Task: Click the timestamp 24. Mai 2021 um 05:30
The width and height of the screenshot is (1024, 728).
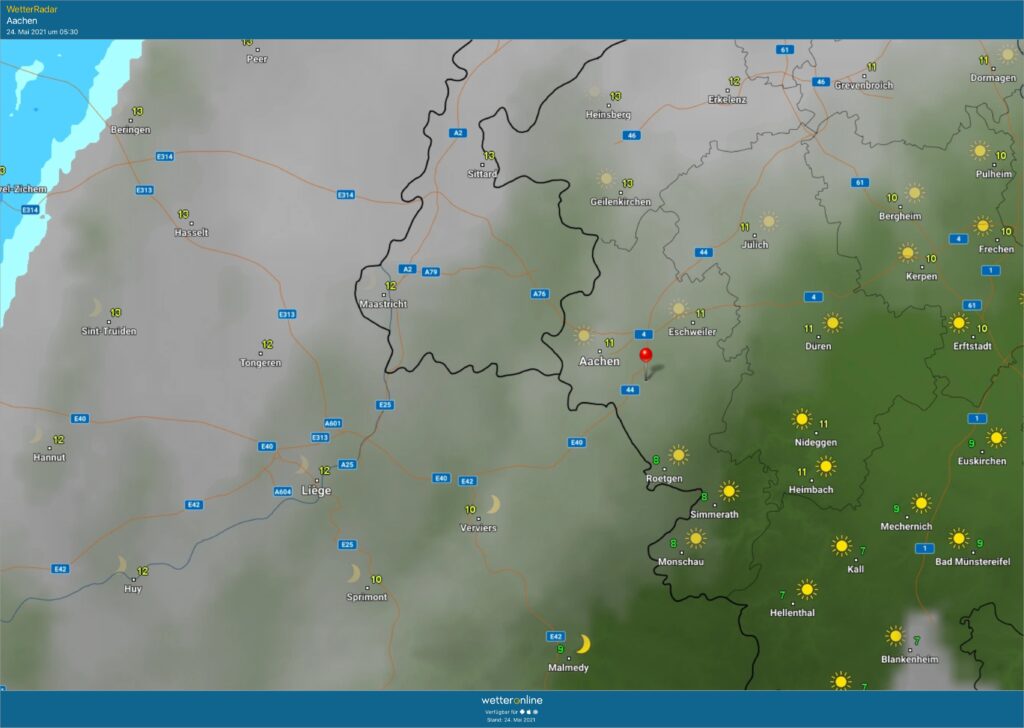Action: click(42, 31)
